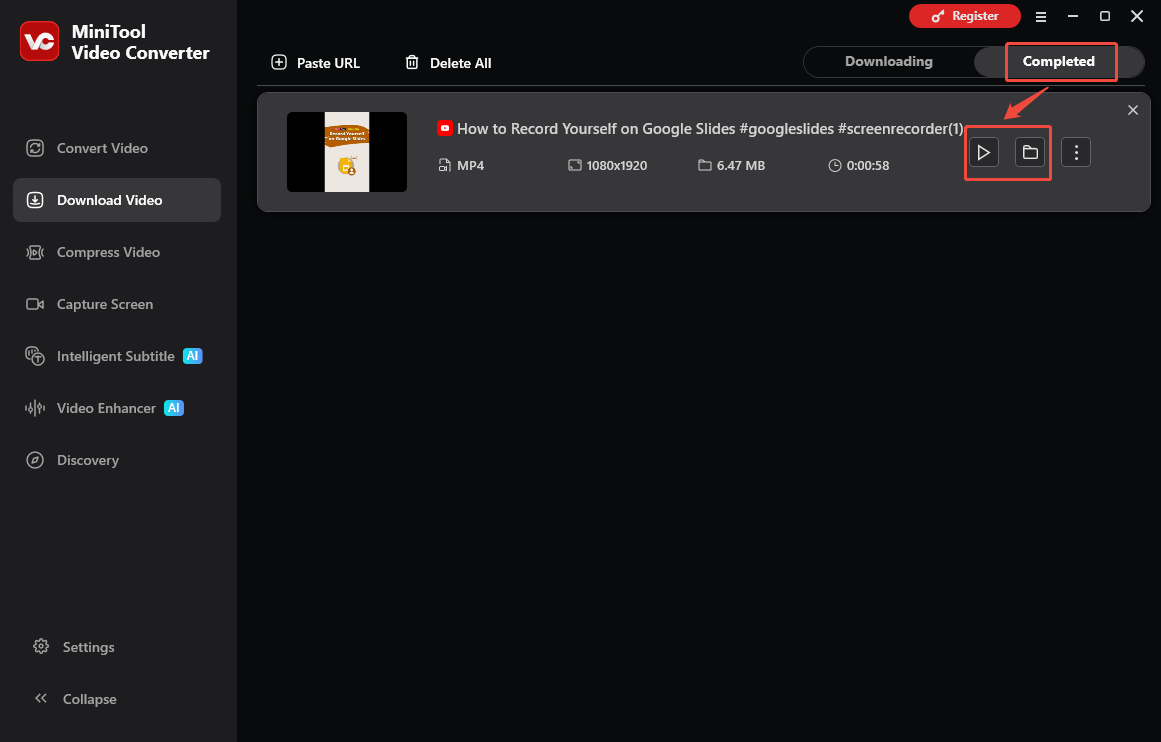Click the Intelligent Subtitle icon
1161x742 pixels.
(35, 355)
